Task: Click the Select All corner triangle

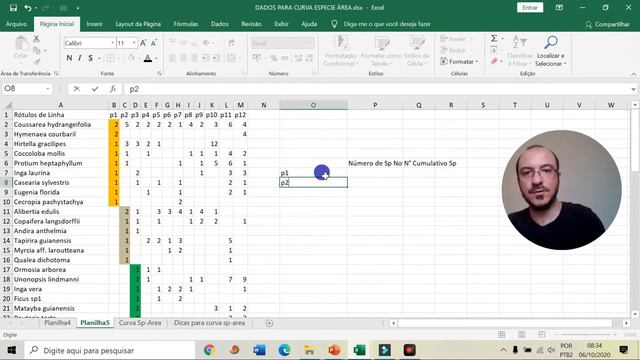Action: (7, 105)
